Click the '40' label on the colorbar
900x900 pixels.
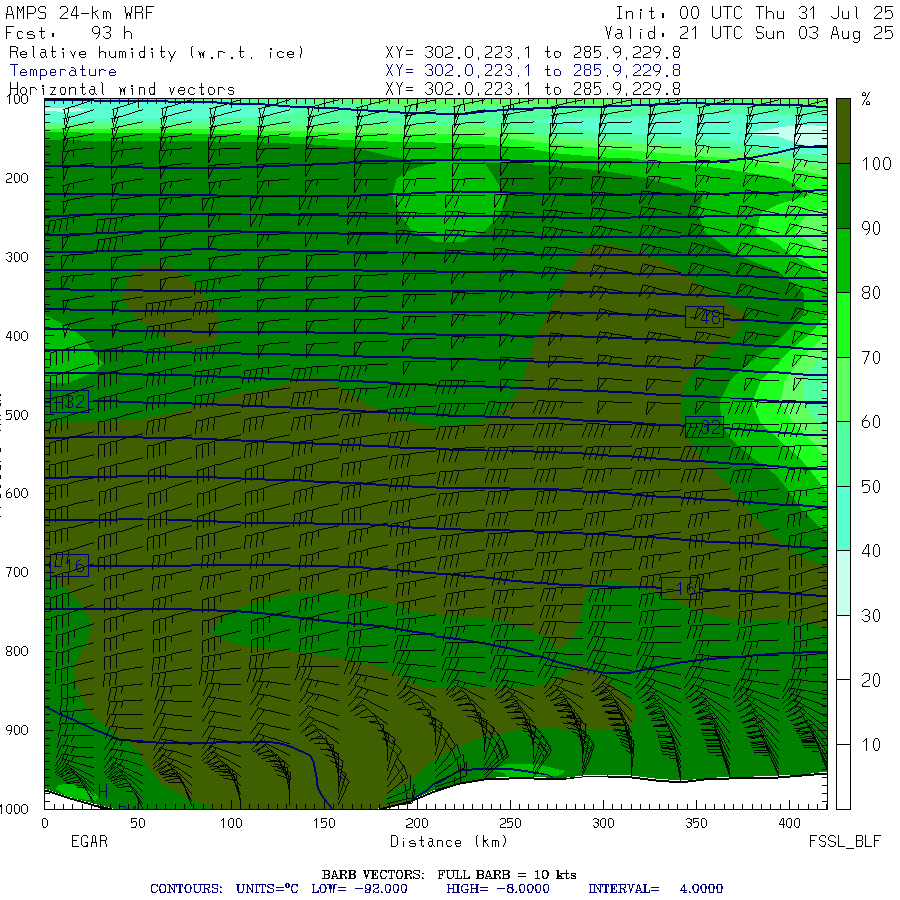point(871,551)
